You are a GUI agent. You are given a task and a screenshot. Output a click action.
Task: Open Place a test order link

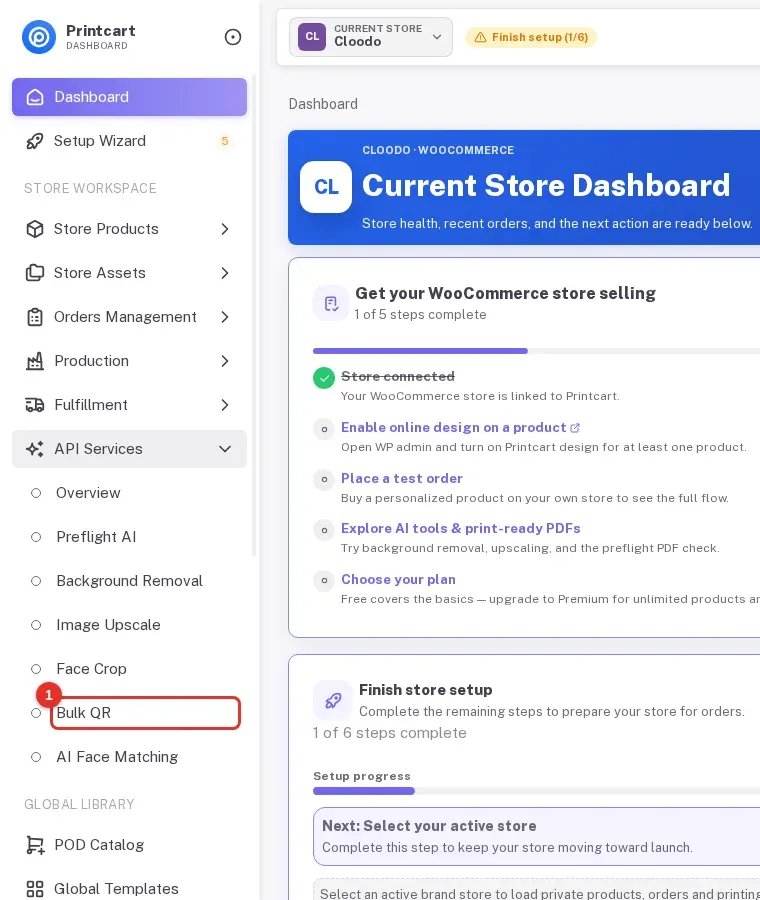(402, 479)
